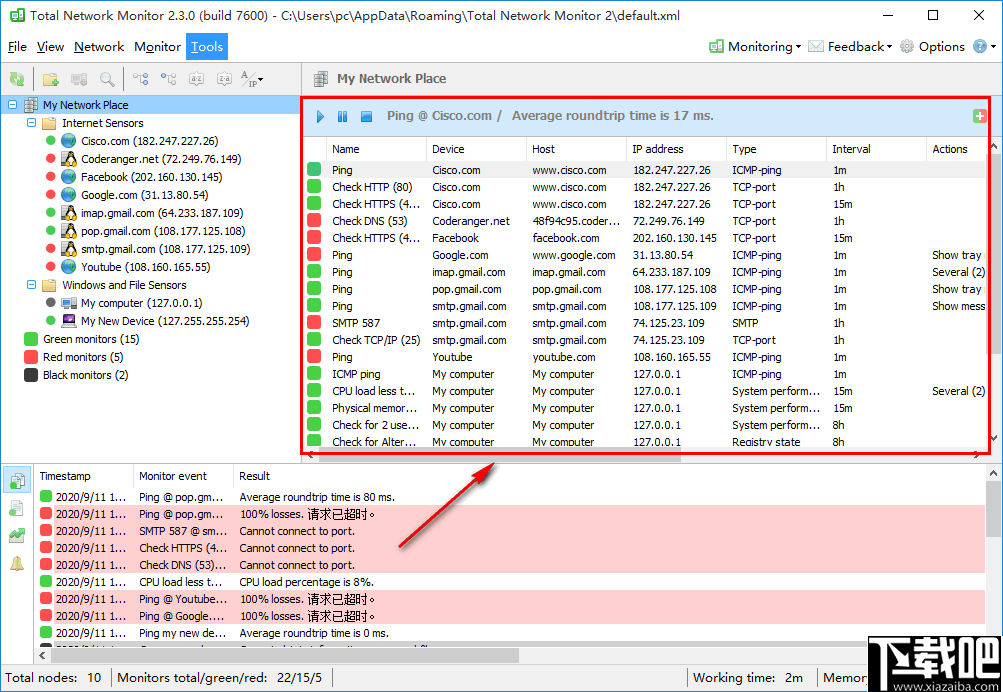This screenshot has width=1003, height=692.
Task: Sort monitors Z-A using the toolbar icon
Action: (x=223, y=78)
